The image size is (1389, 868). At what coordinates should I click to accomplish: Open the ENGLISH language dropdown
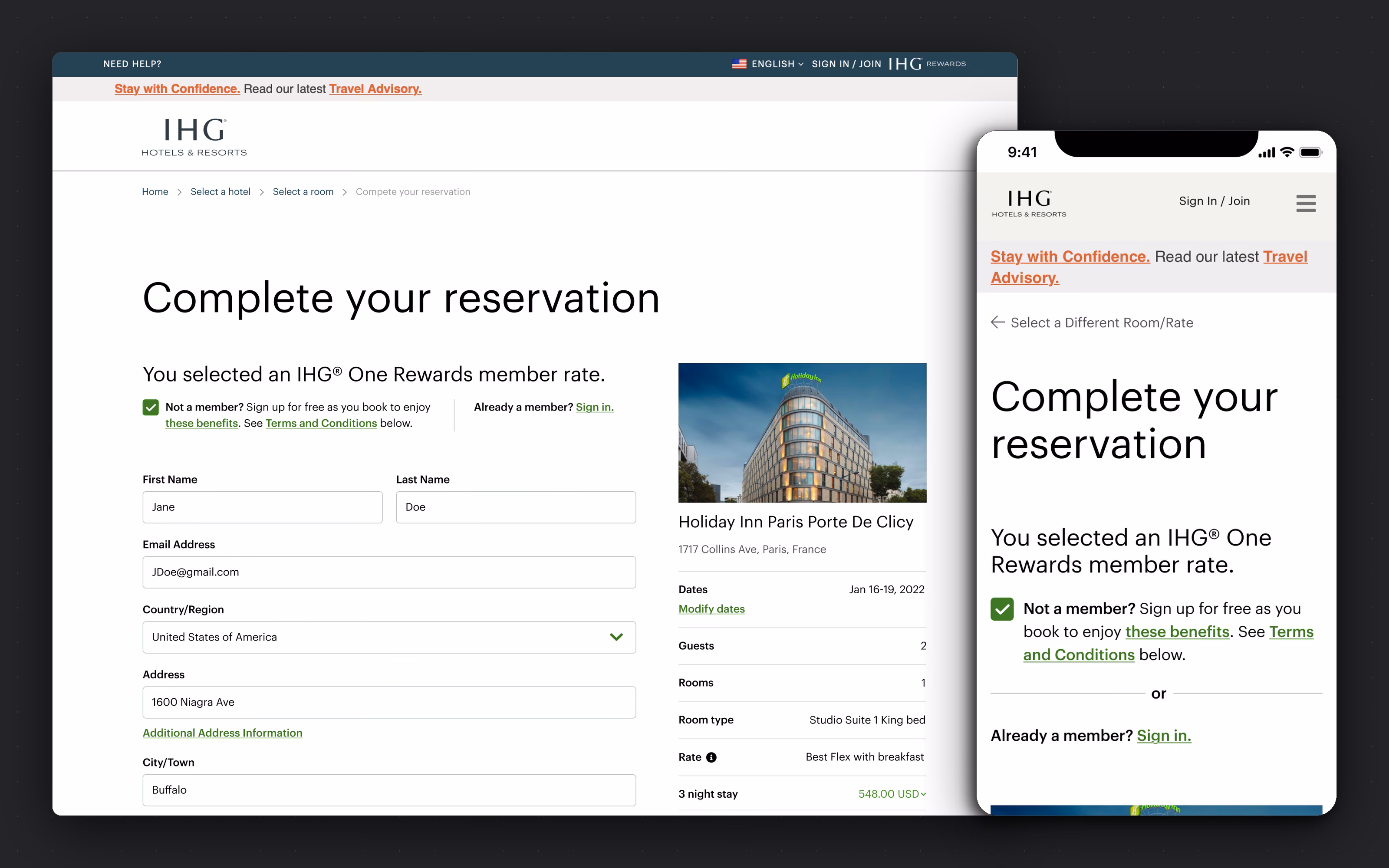point(777,64)
